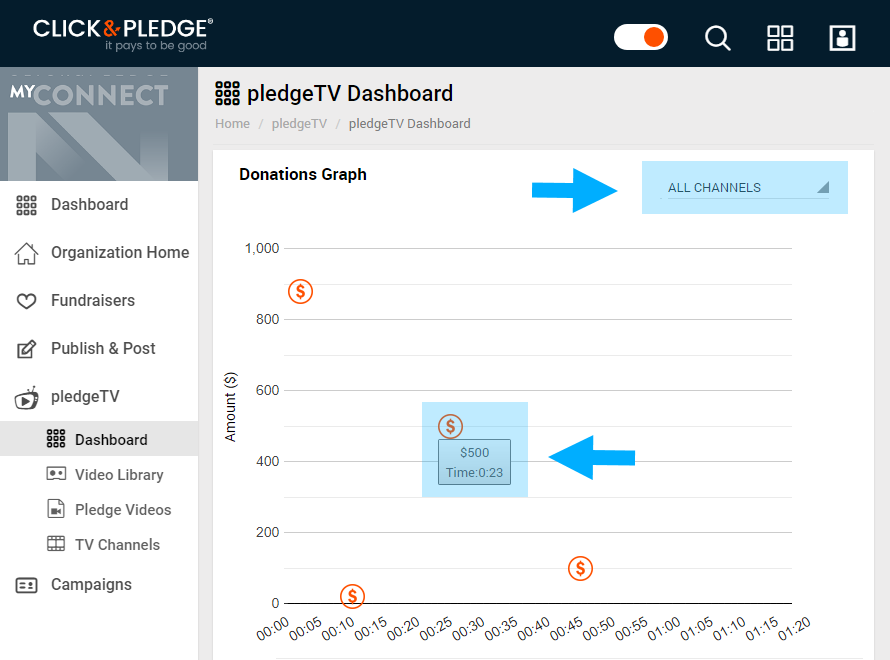Click the Donations Graph heading
The width and height of the screenshot is (890, 660).
303,174
